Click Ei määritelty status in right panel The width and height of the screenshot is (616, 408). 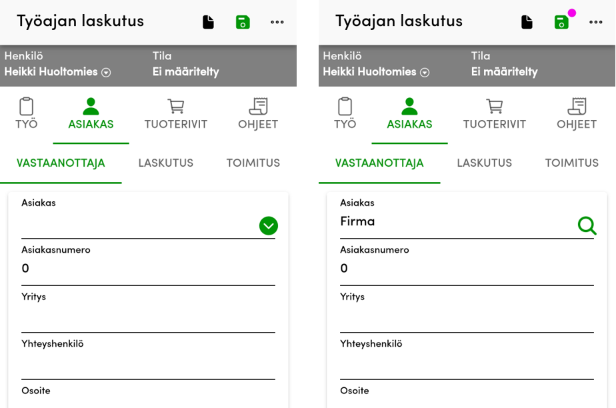(x=504, y=72)
